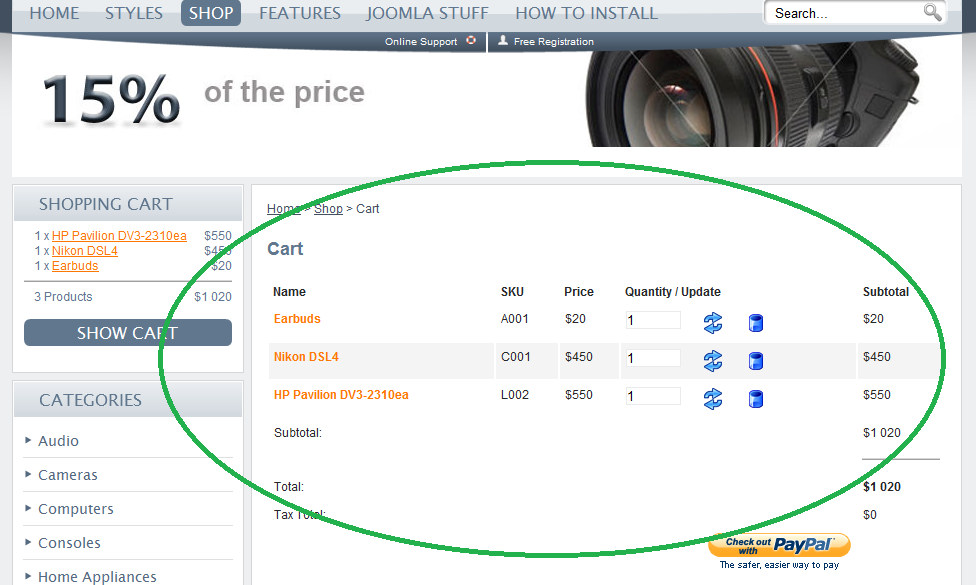The image size is (976, 585).
Task: Click the Nikon DSL4 price $450 cell
Action: click(579, 357)
